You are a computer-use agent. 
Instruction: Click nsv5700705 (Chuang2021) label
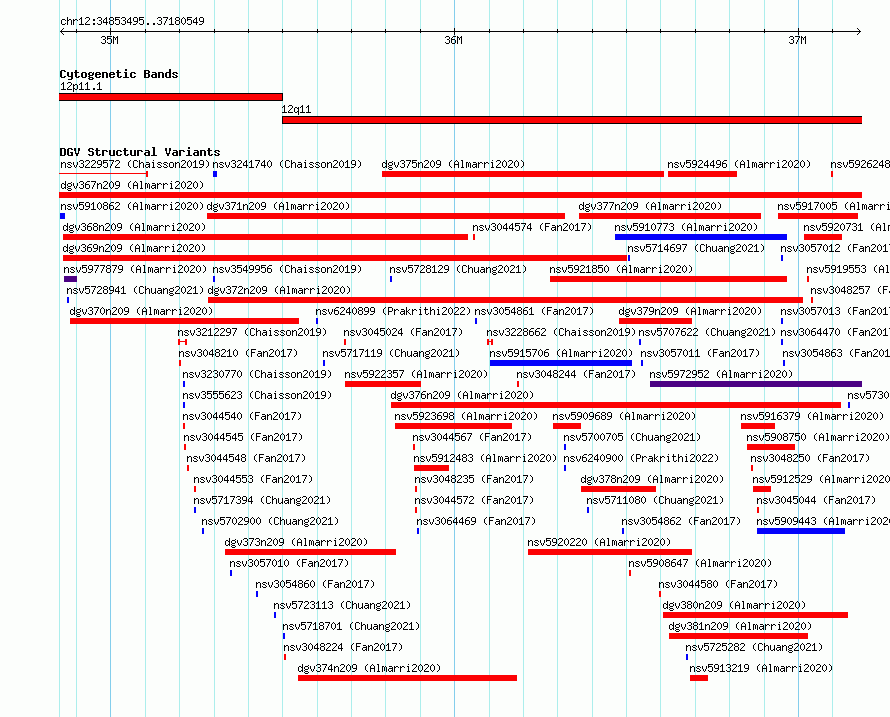tap(632, 437)
